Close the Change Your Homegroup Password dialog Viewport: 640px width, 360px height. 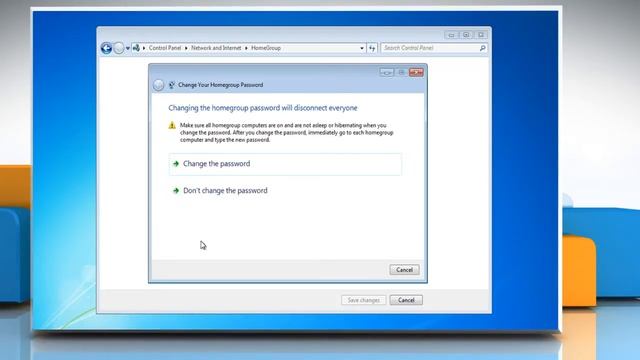(416, 73)
